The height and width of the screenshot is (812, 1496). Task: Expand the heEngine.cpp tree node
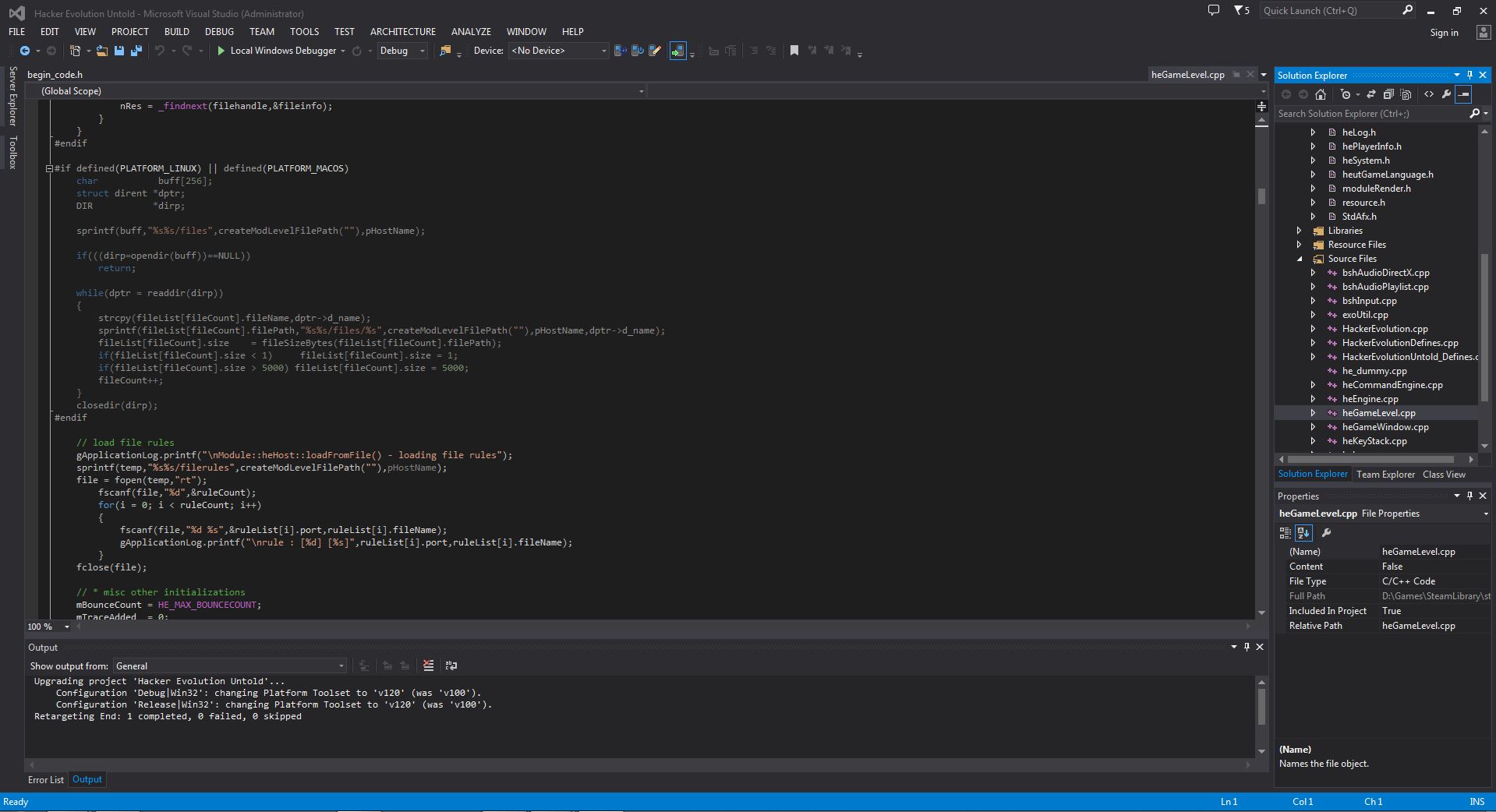tap(1313, 399)
